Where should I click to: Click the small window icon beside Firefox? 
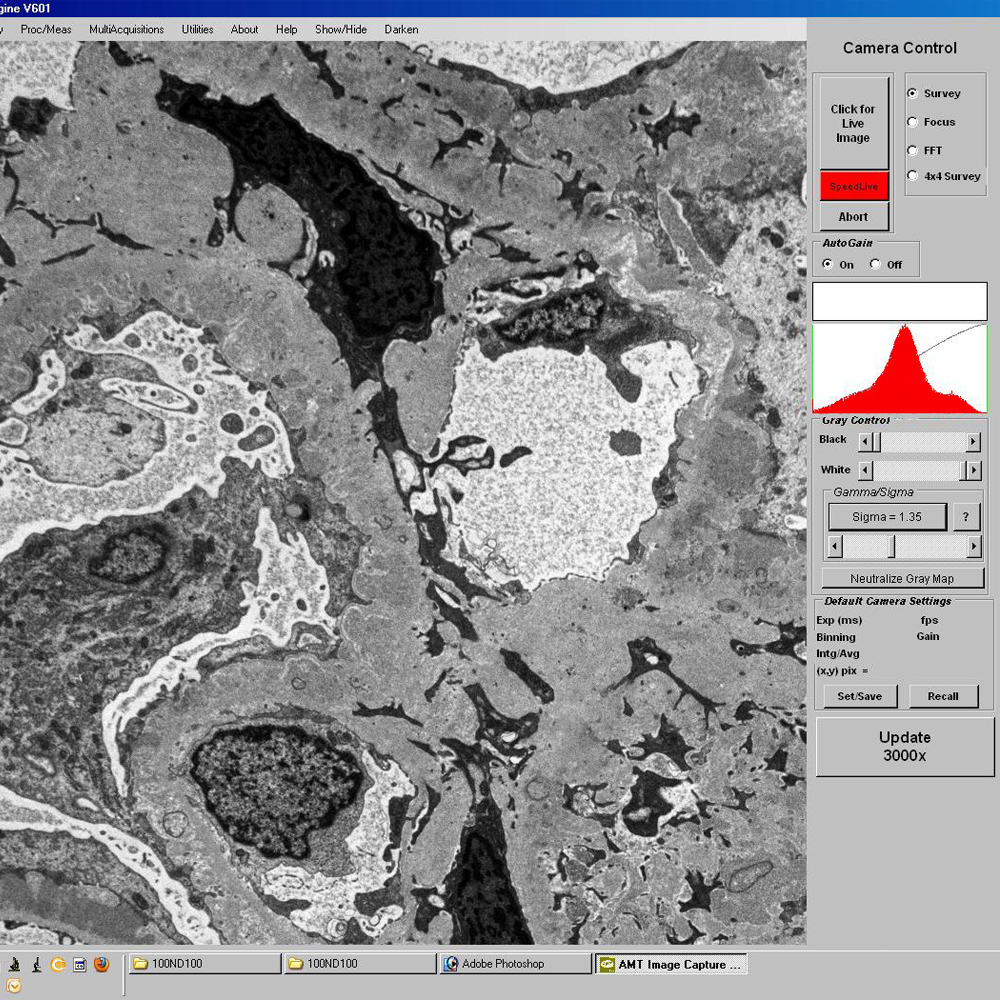click(x=80, y=964)
